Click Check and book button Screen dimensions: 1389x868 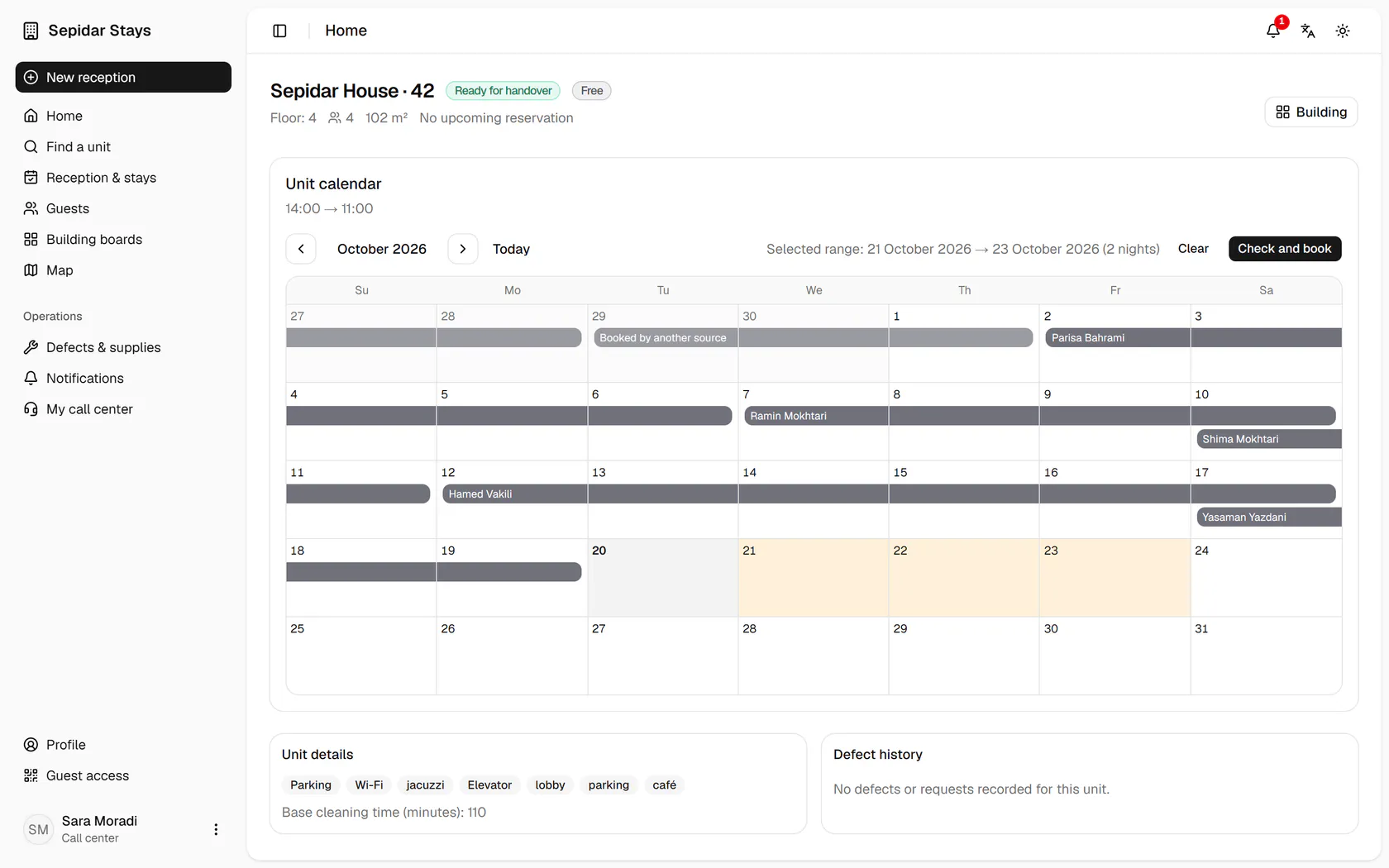pos(1285,249)
